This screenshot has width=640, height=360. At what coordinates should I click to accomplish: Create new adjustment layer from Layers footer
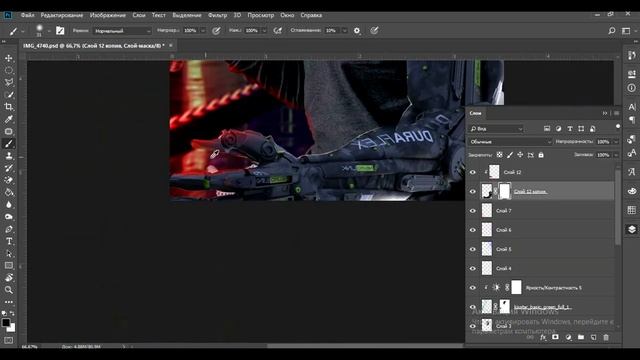pyautogui.click(x=568, y=337)
